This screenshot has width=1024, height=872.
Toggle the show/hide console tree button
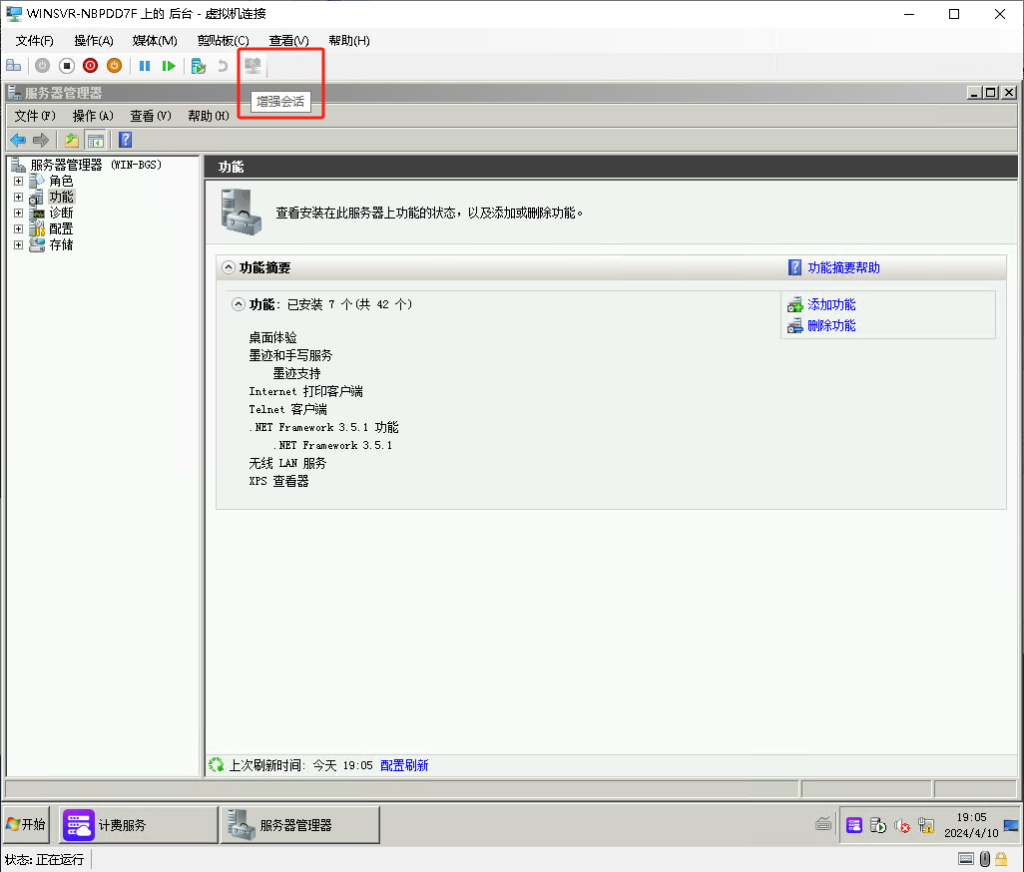point(95,140)
